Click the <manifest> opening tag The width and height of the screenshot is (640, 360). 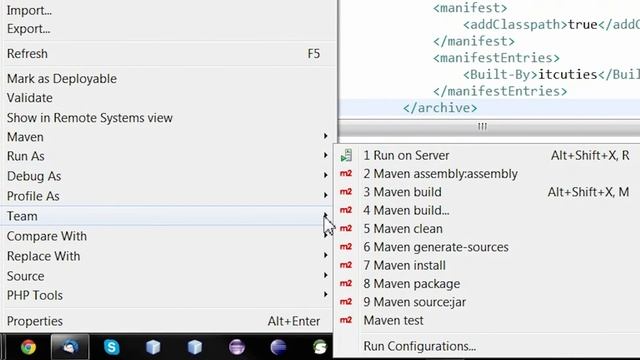point(470,8)
